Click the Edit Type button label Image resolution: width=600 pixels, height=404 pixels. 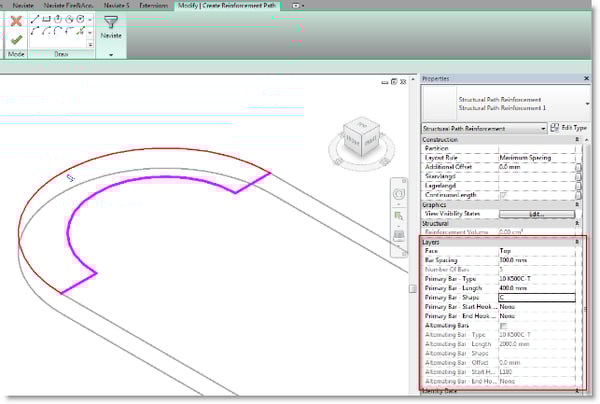point(574,128)
